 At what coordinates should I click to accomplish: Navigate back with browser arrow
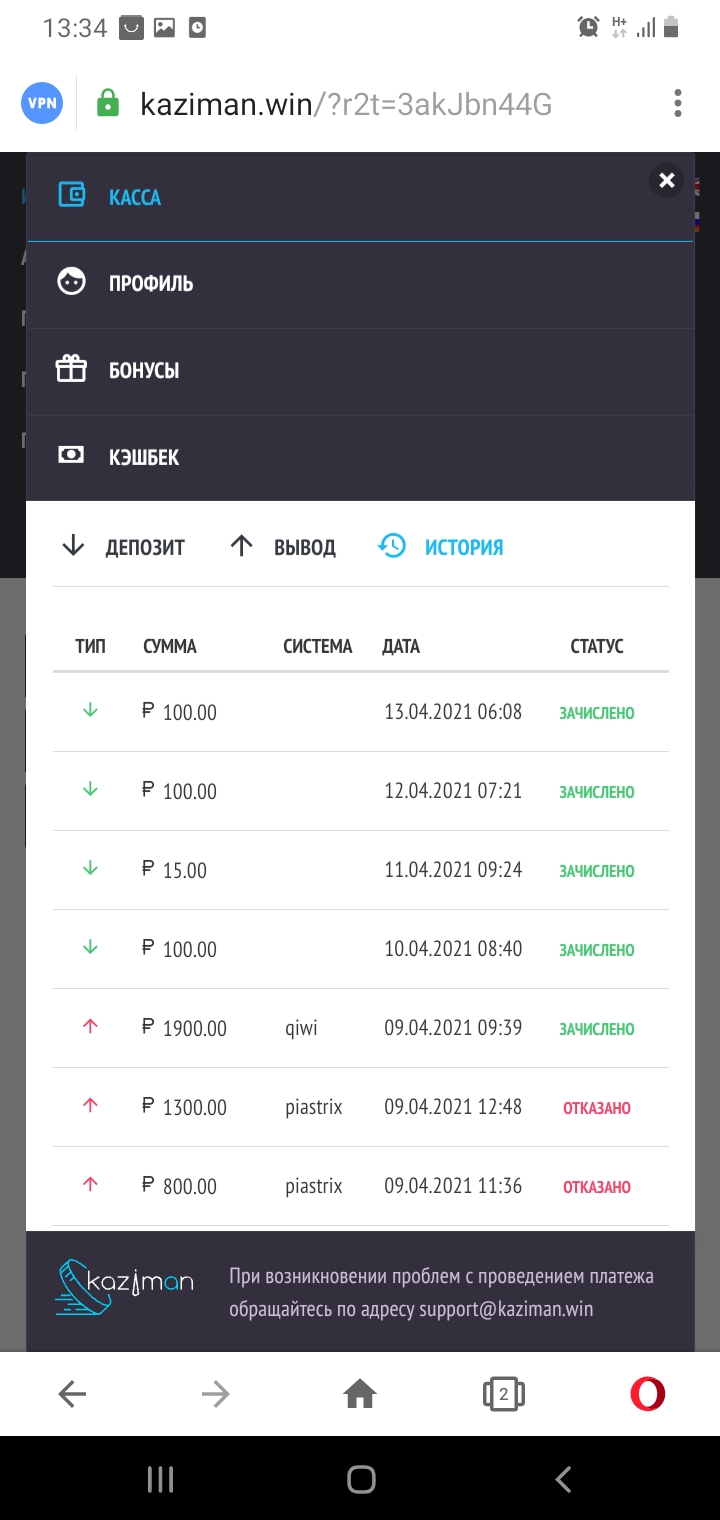point(72,1393)
